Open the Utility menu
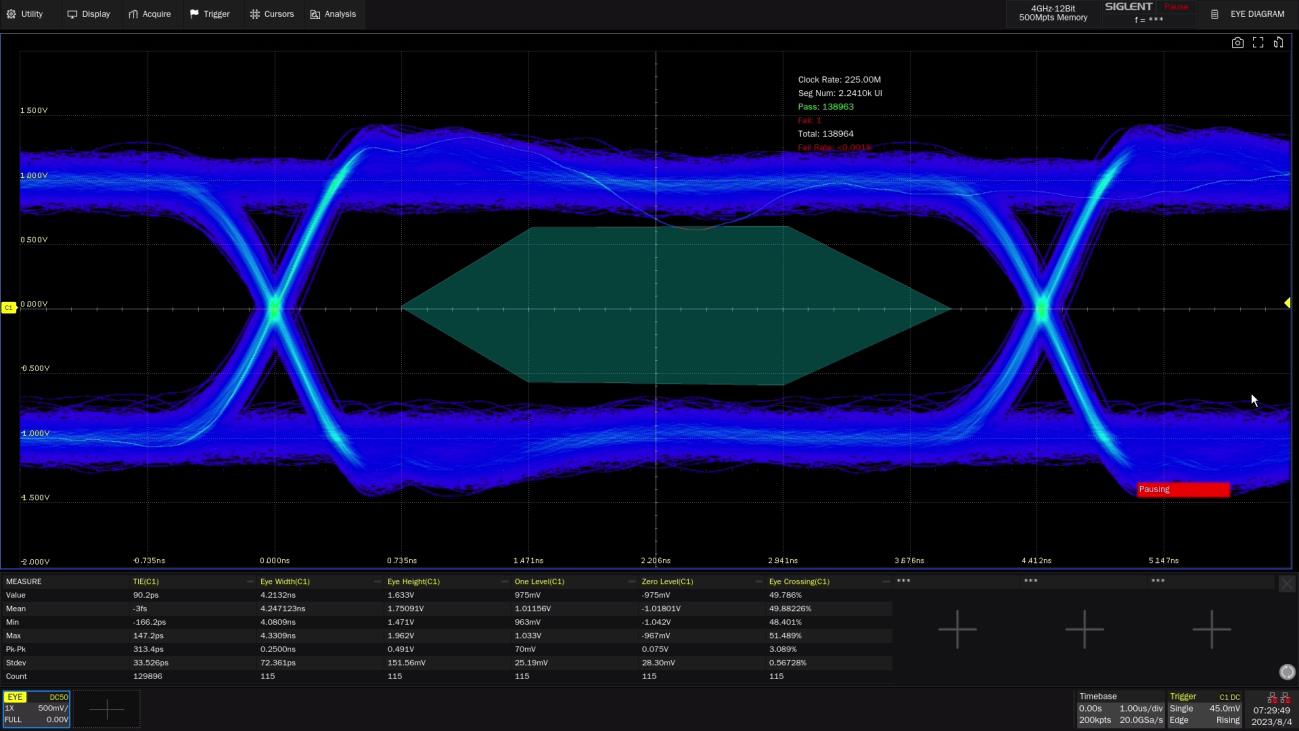Viewport: 1299px width, 731px height. pyautogui.click(x=26, y=14)
